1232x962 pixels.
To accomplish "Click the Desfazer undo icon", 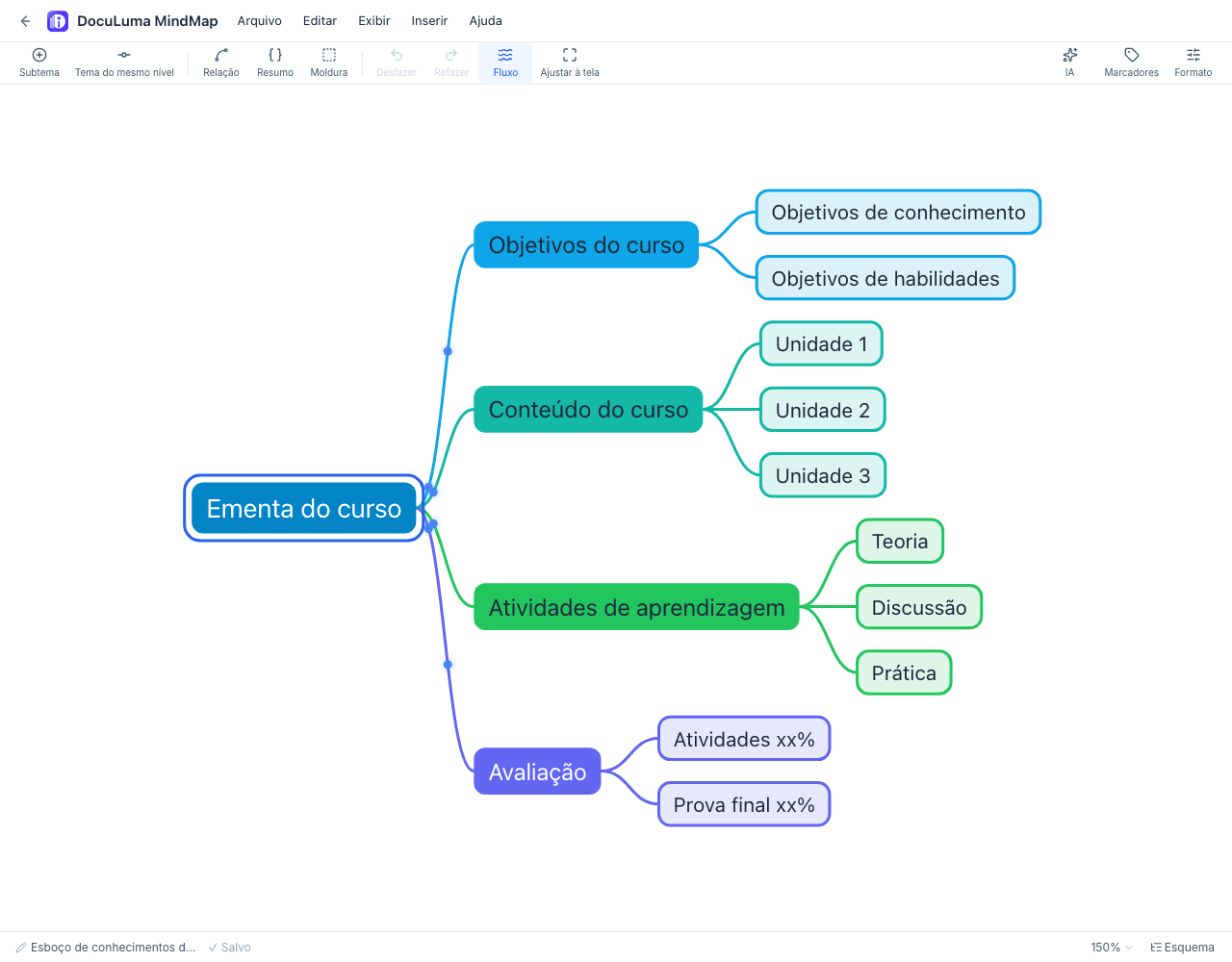I will (397, 56).
